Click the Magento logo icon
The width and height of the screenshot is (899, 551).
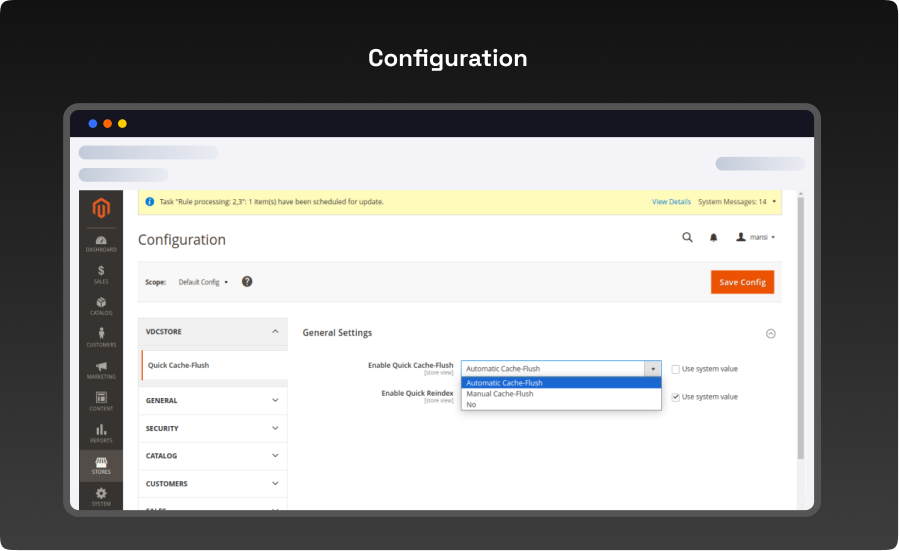100,208
